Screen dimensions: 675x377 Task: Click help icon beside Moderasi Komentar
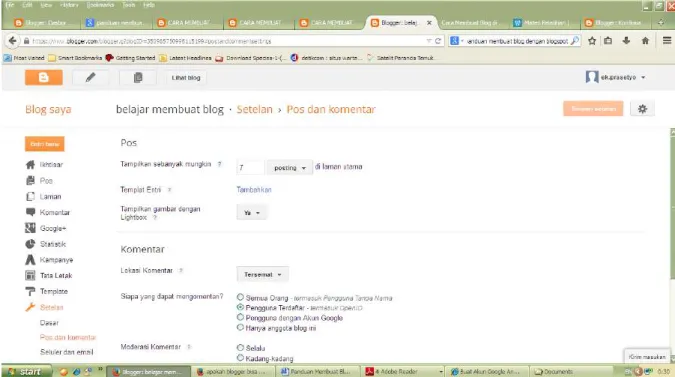pos(189,346)
